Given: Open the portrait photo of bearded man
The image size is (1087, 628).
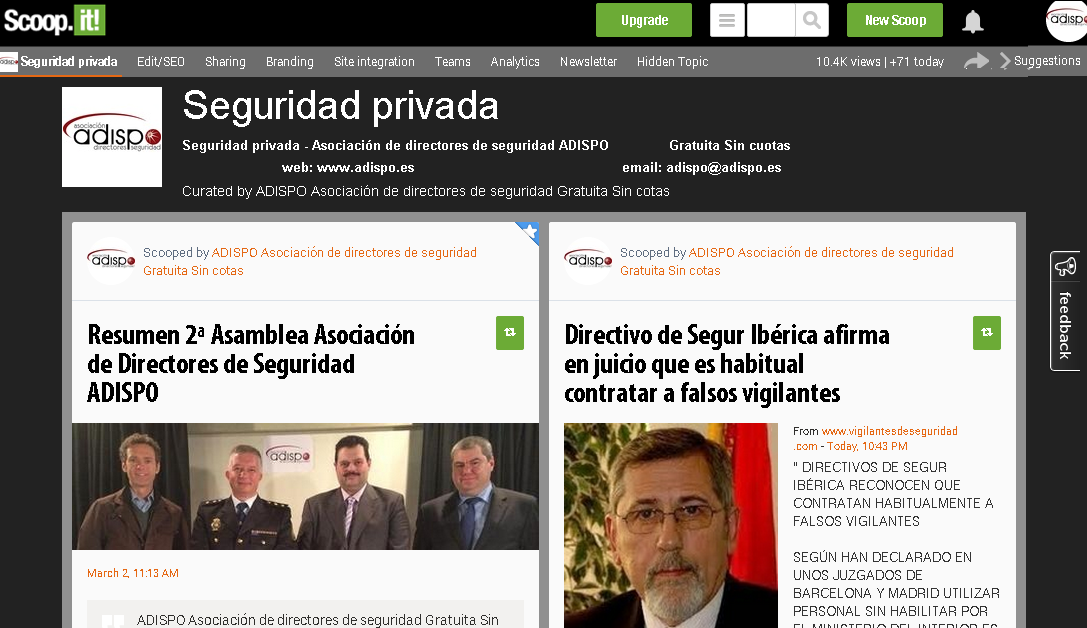Looking at the screenshot, I should [x=671, y=525].
